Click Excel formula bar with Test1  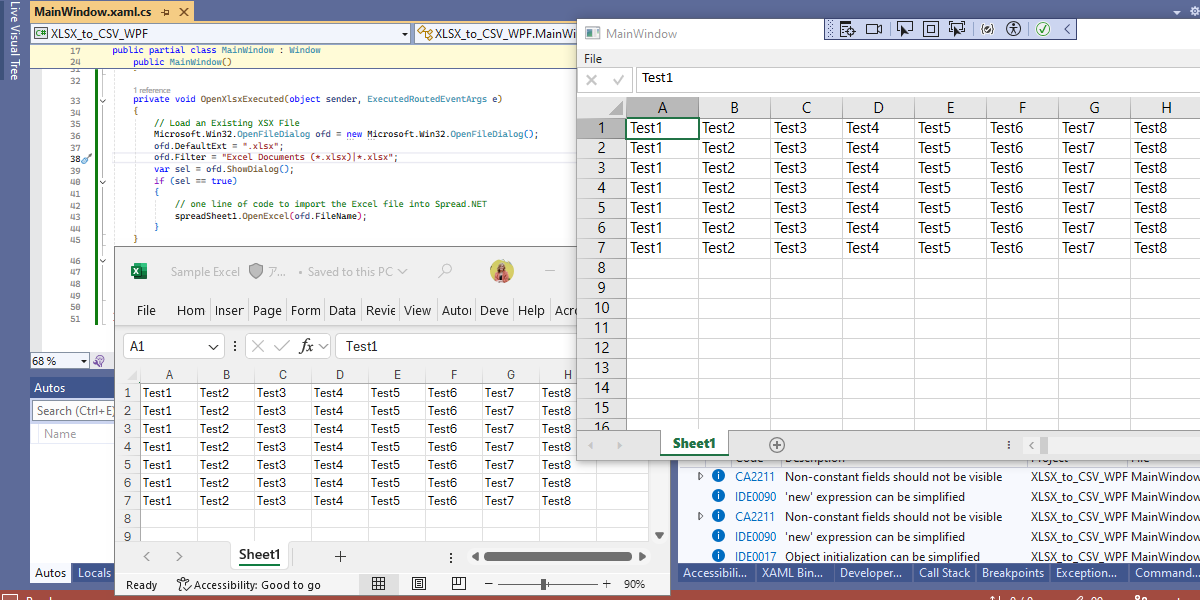pyautogui.click(x=455, y=346)
